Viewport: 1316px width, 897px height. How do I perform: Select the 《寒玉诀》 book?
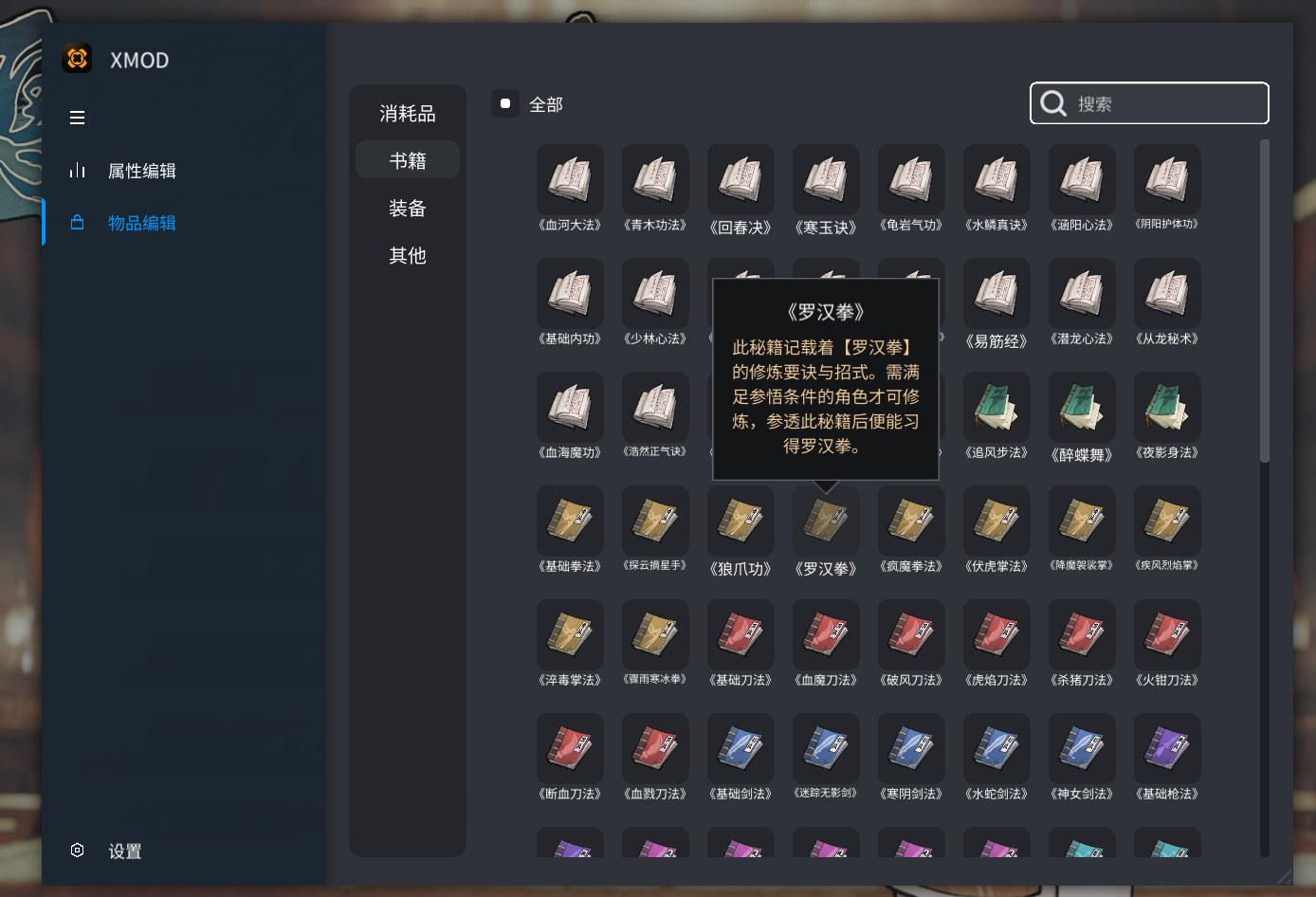[826, 178]
